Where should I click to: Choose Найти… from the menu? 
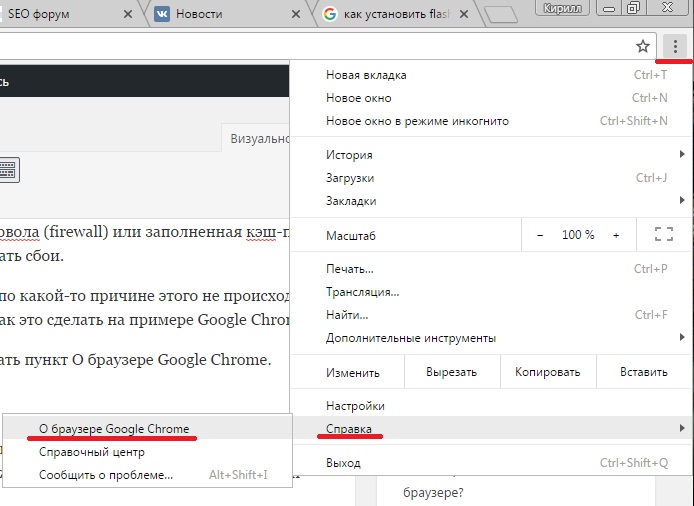[491, 315]
